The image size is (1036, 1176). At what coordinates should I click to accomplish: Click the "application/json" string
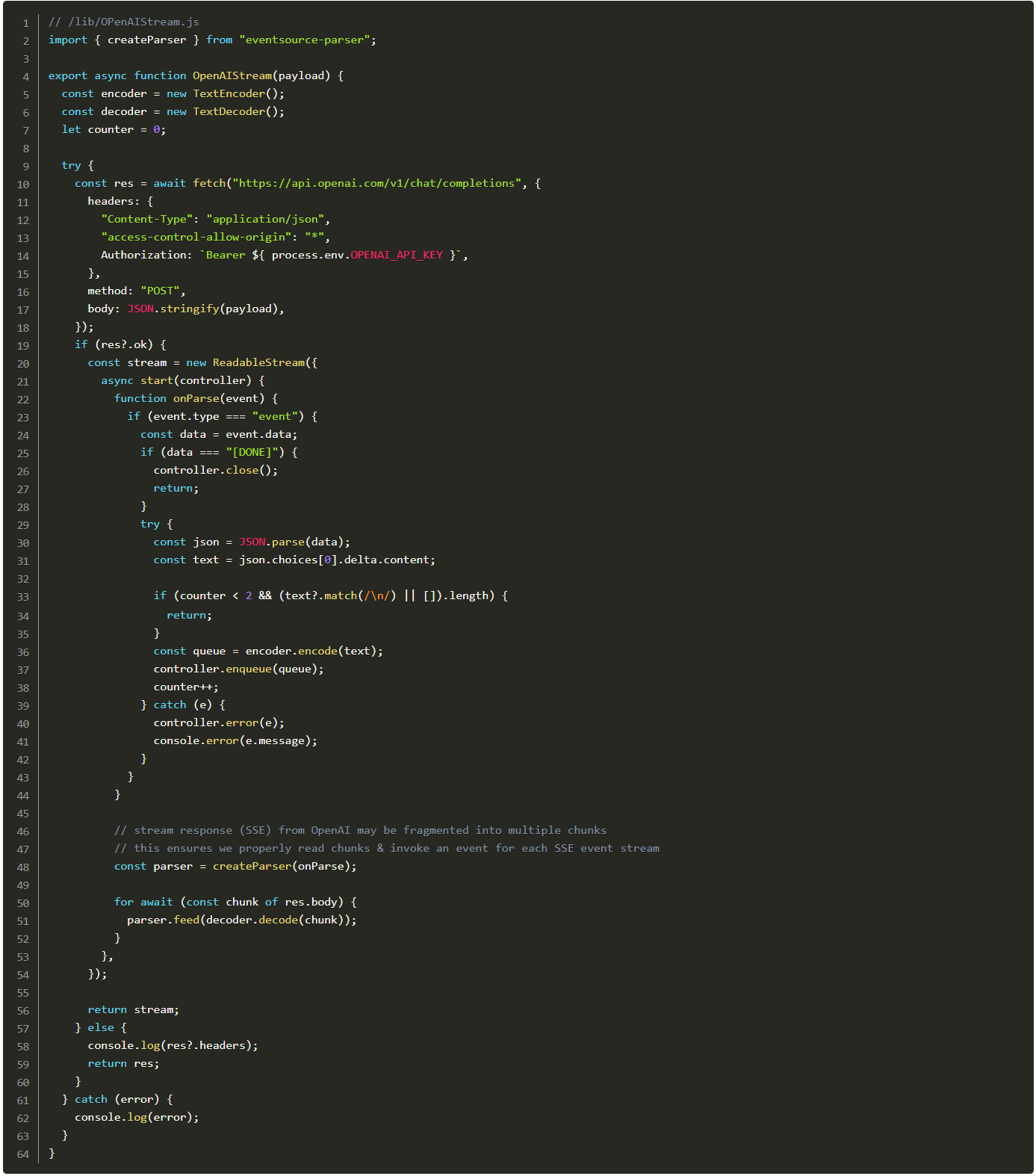(265, 219)
